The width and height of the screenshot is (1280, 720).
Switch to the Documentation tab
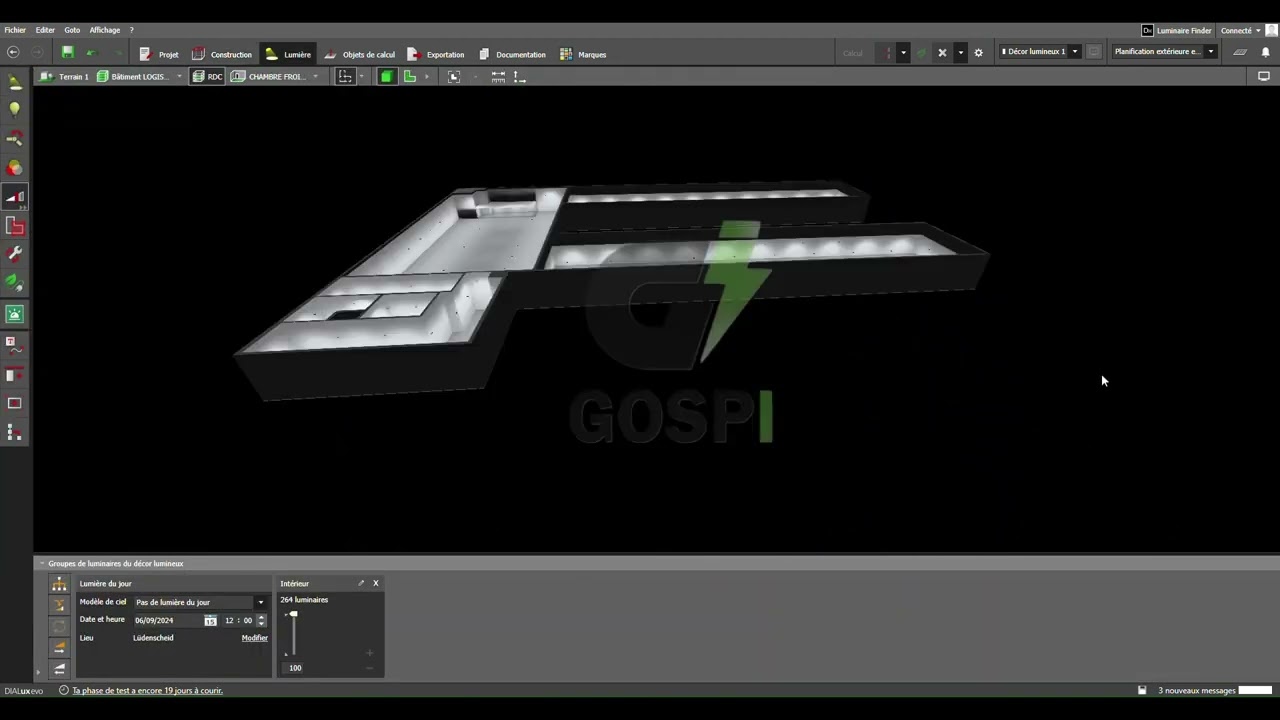point(511,54)
